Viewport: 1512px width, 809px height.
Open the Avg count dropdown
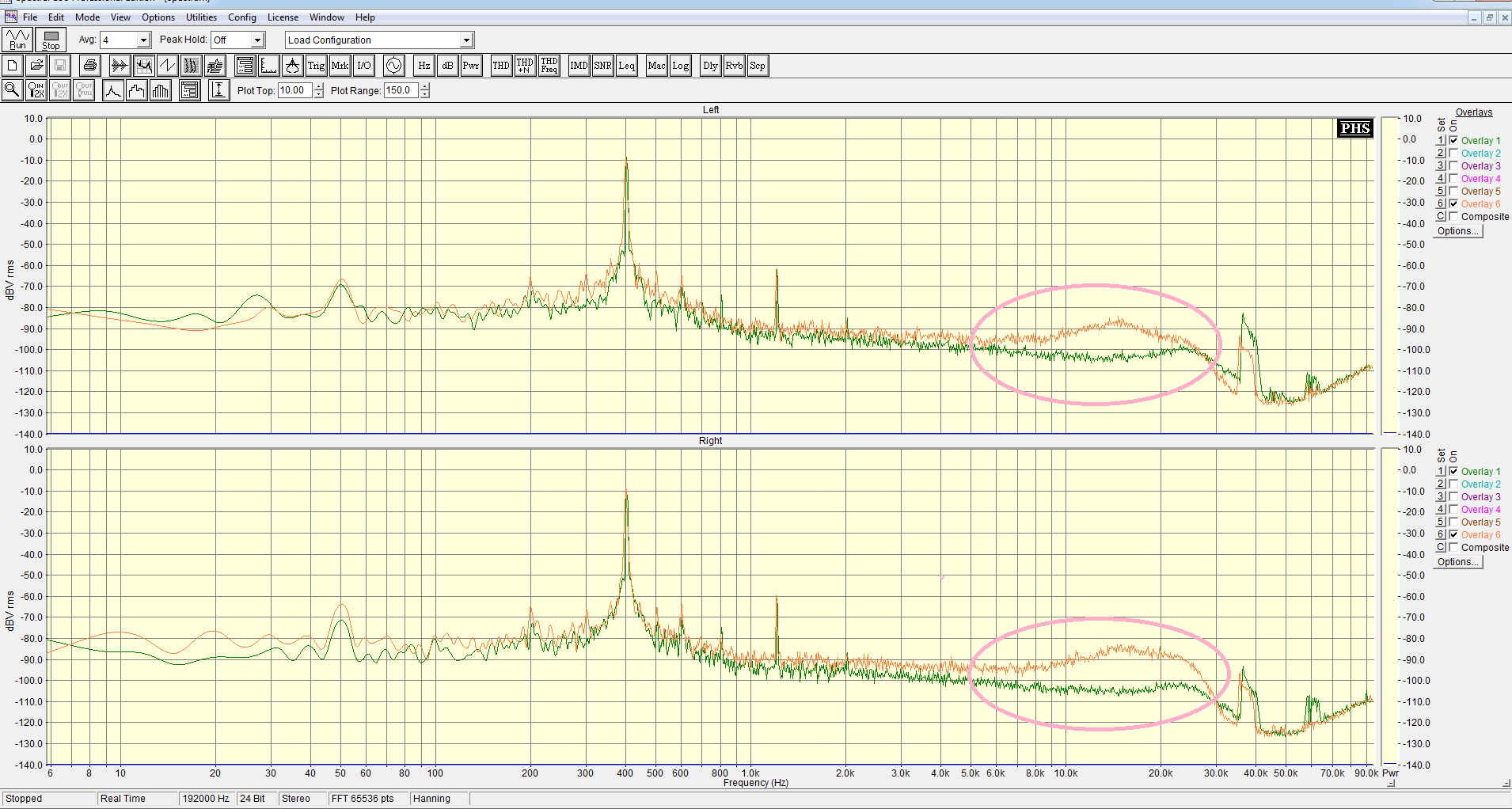click(x=143, y=40)
